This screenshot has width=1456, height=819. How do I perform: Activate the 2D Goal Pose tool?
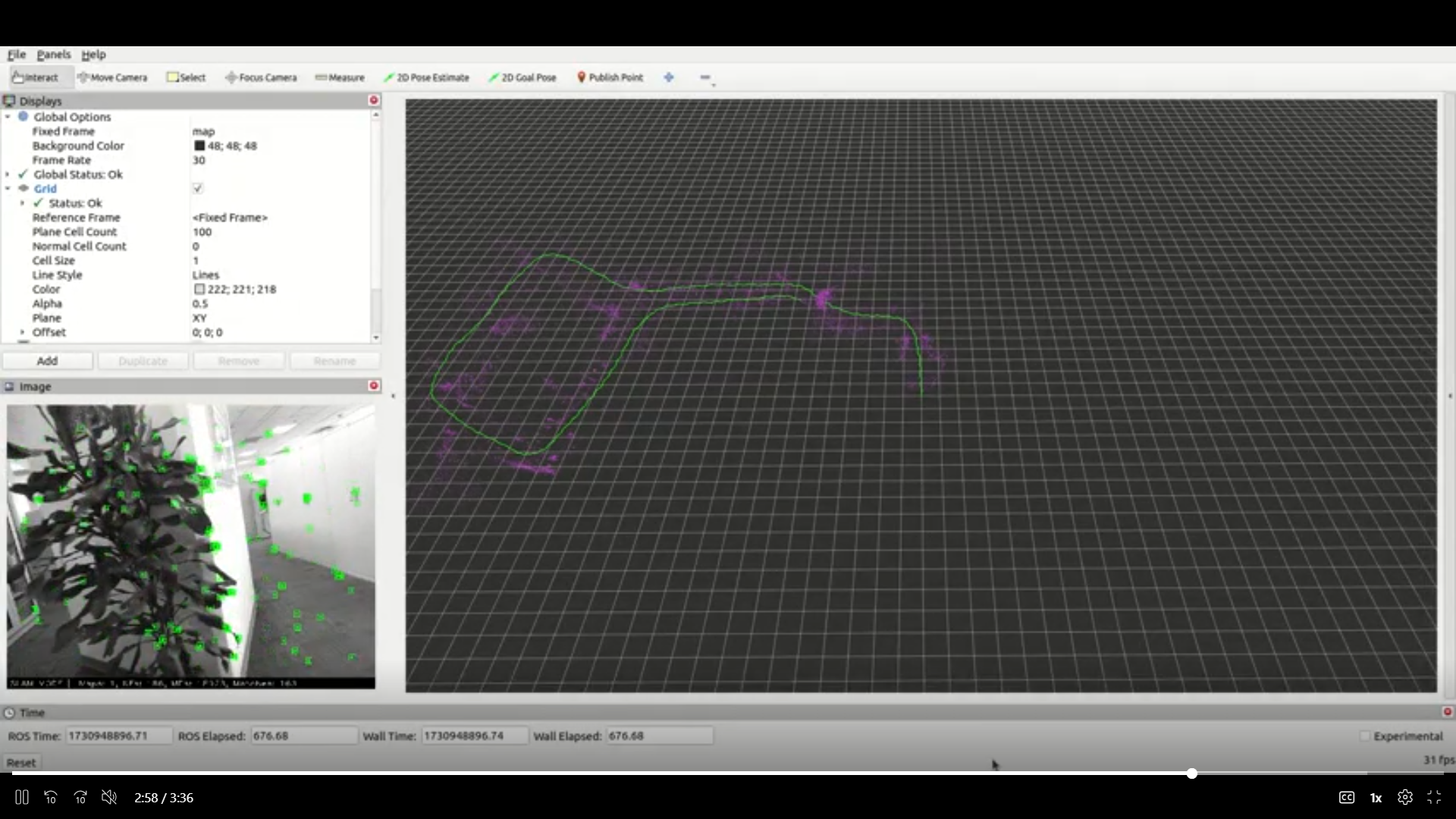tap(522, 77)
